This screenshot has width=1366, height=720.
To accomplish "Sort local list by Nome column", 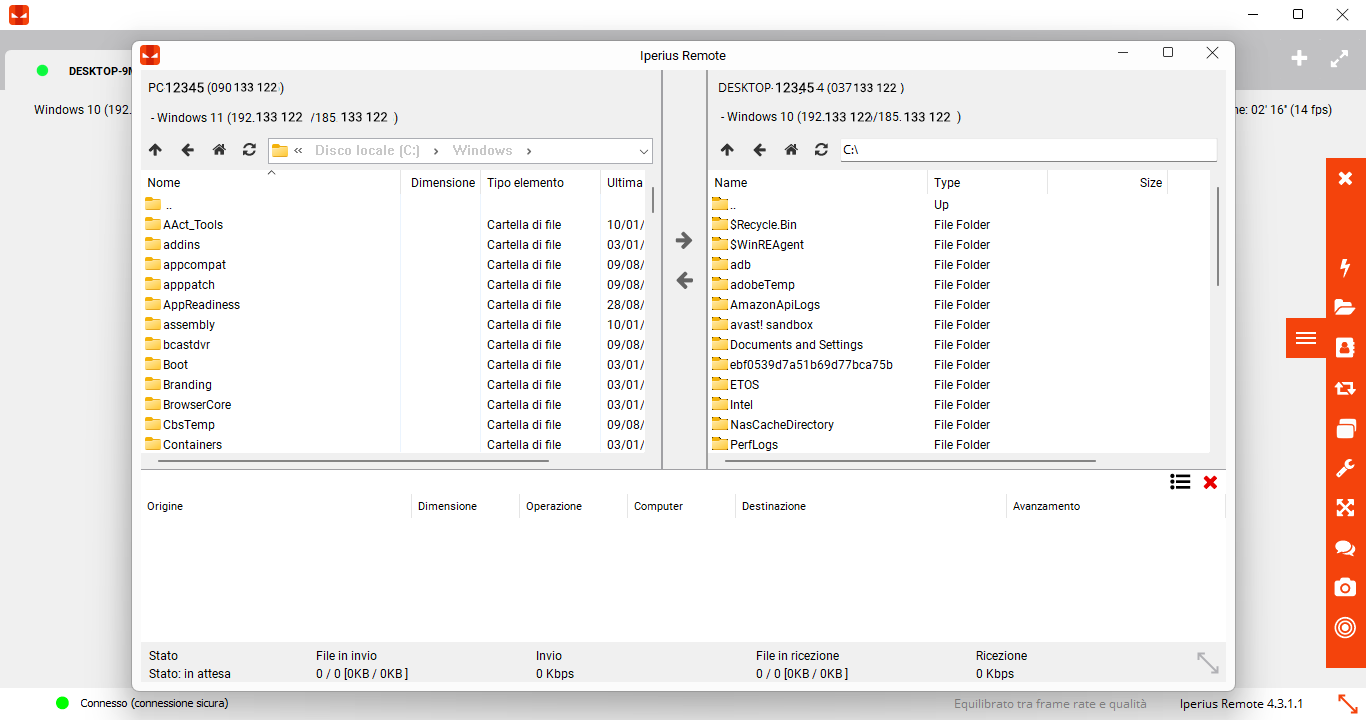I will point(270,183).
